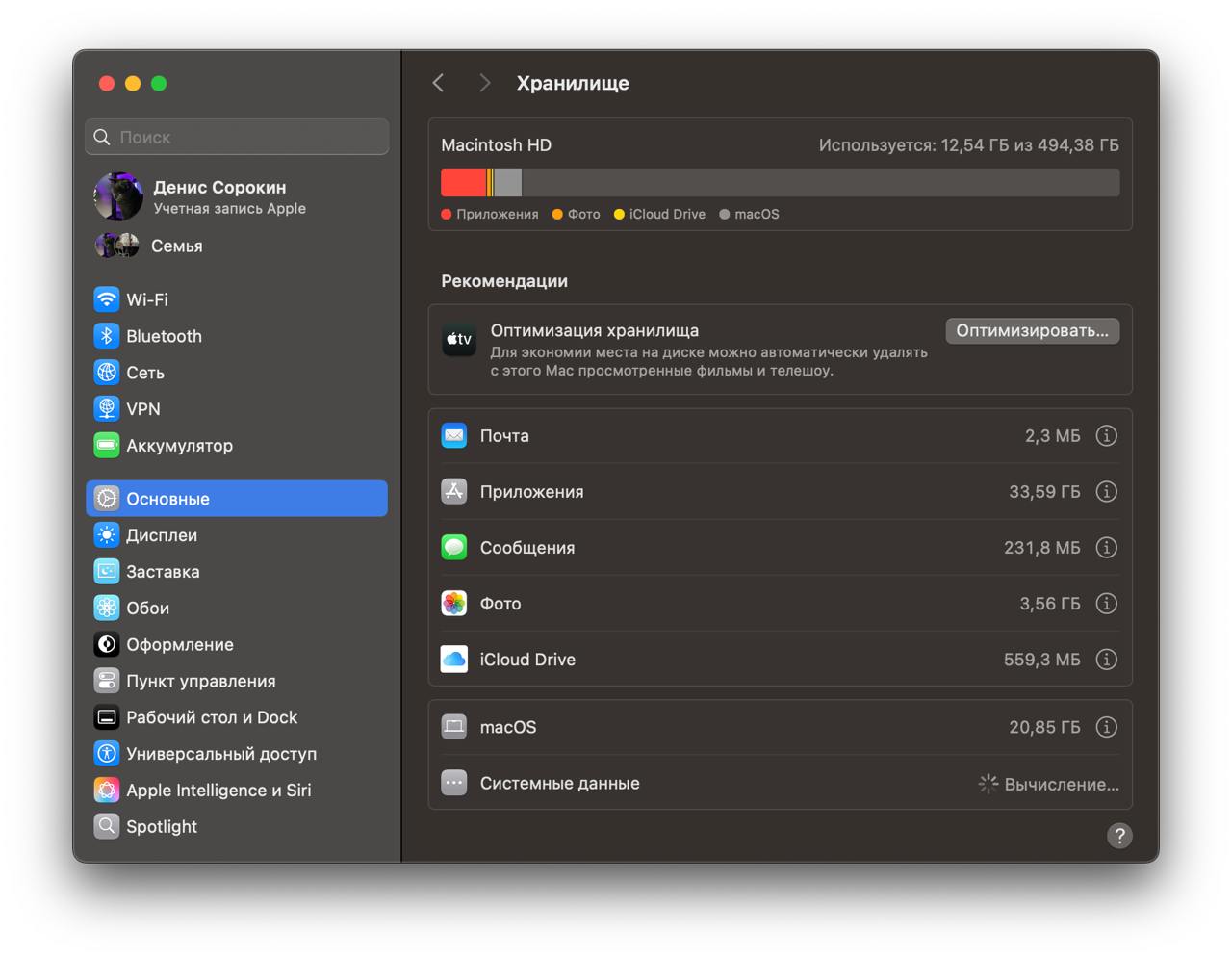
Task: Select Основные in the sidebar
Action: point(237,499)
